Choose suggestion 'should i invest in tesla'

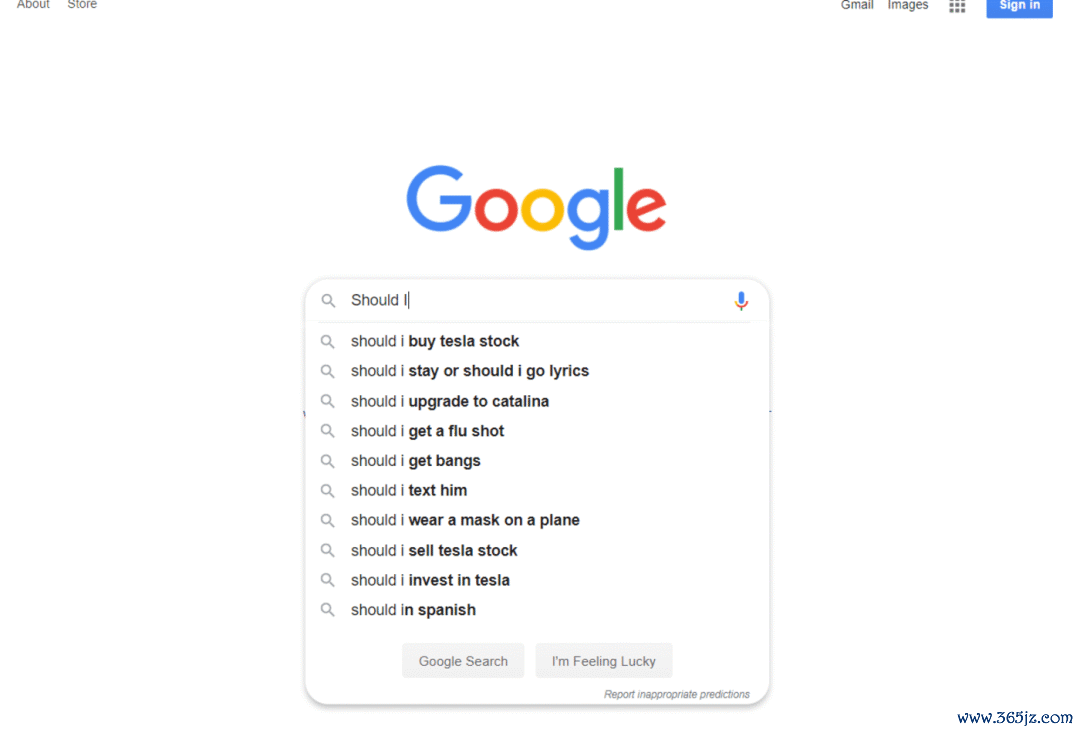[537, 580]
